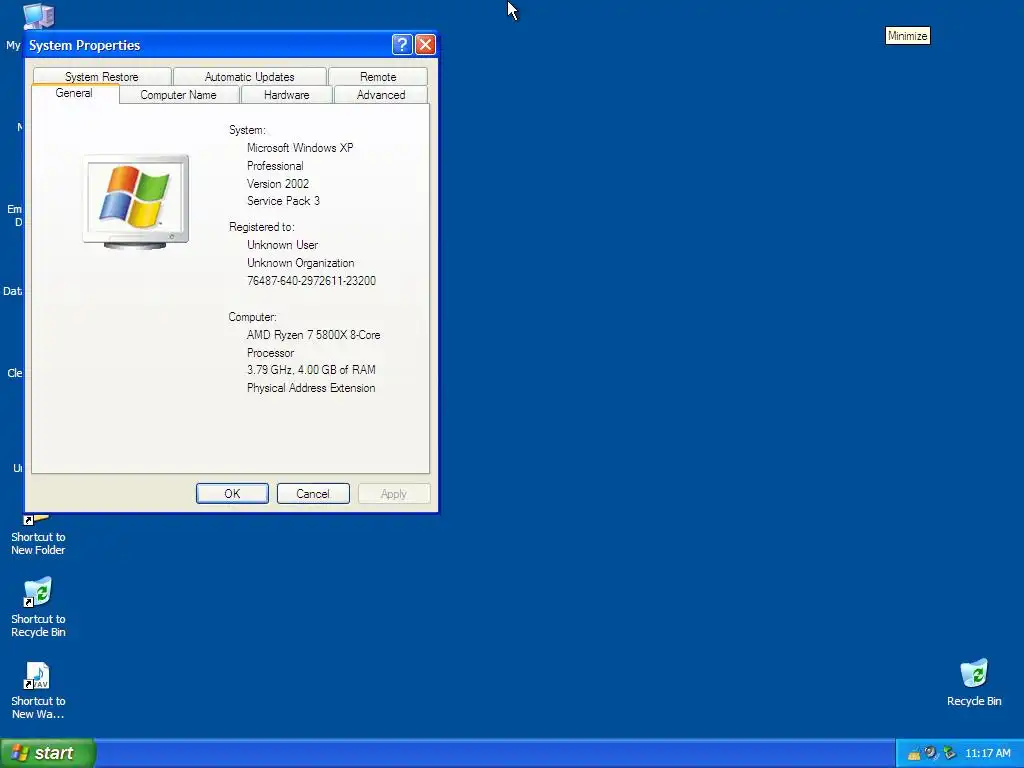Click the OK button
This screenshot has height=768, width=1024.
[x=232, y=494]
